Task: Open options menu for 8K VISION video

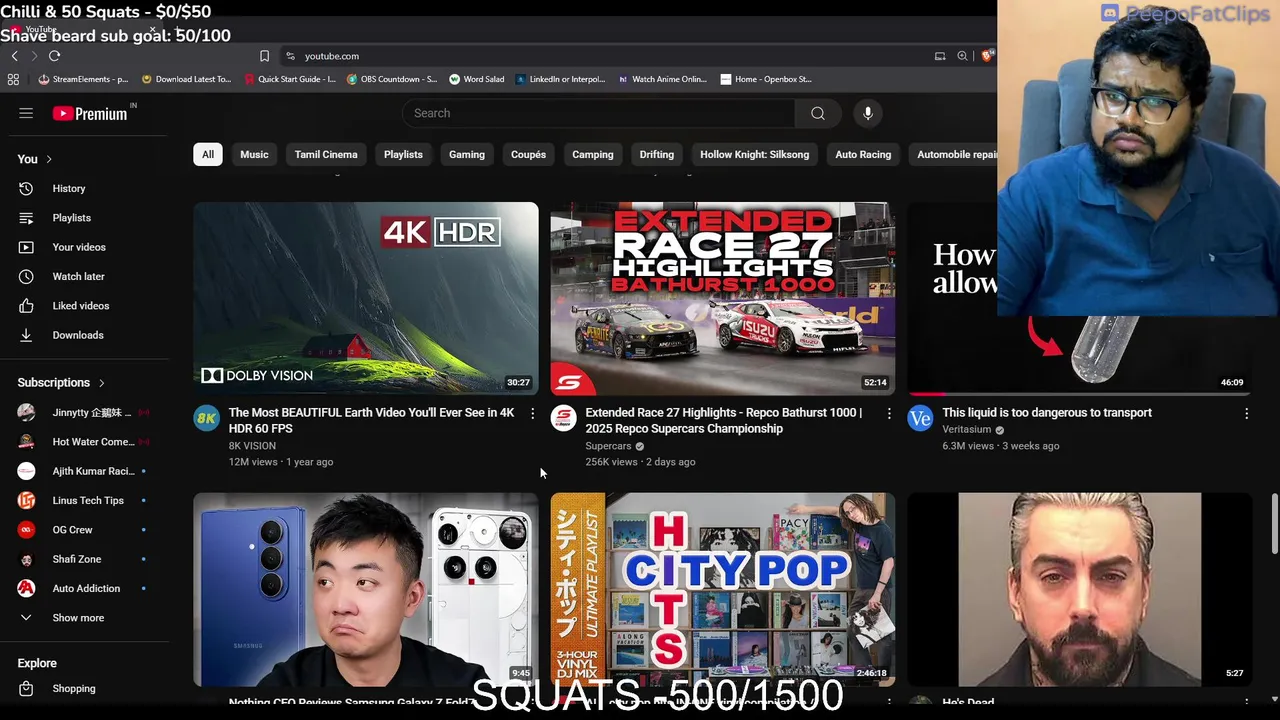Action: [532, 413]
